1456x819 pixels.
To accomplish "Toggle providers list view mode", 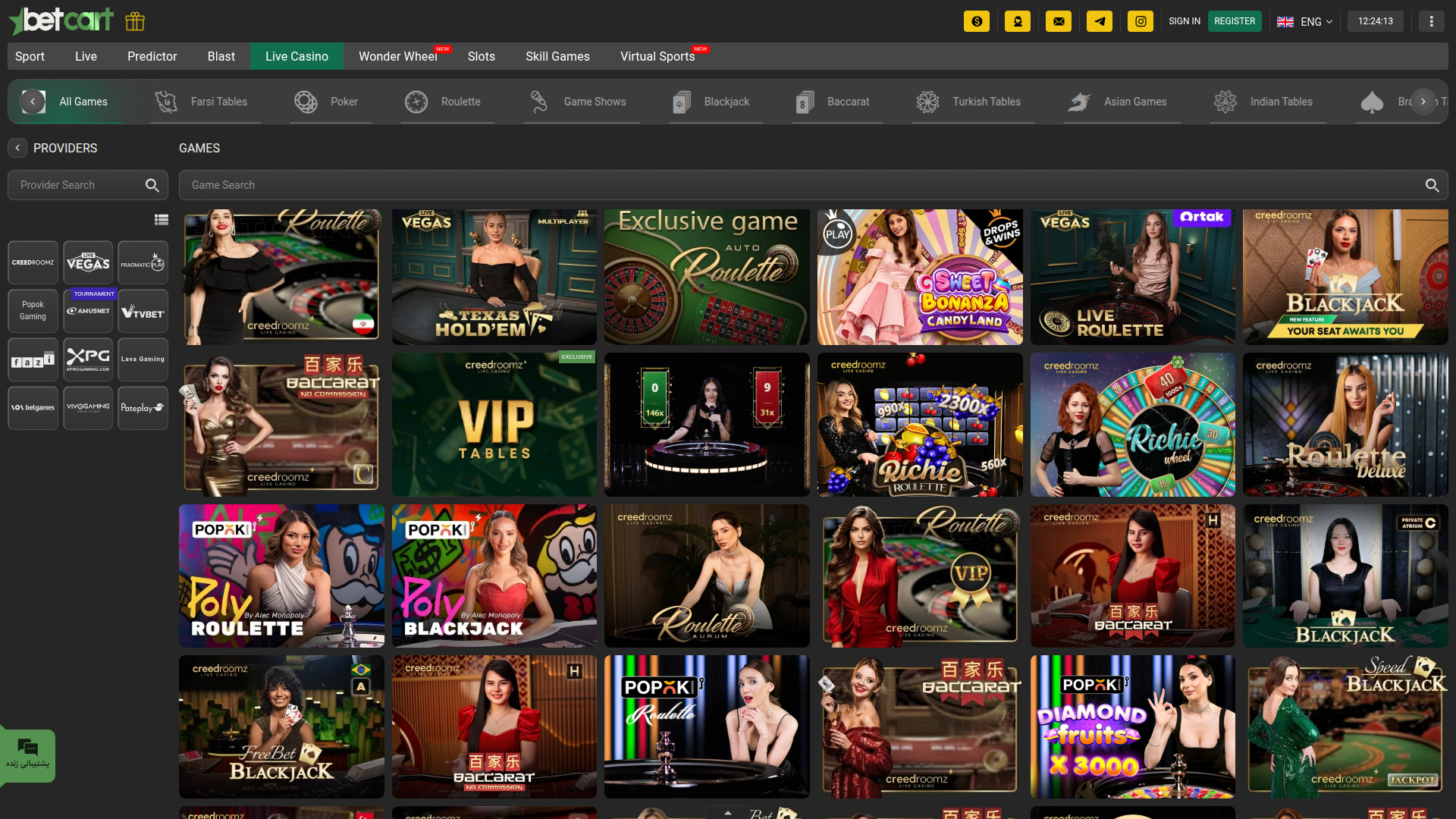I will [x=162, y=220].
